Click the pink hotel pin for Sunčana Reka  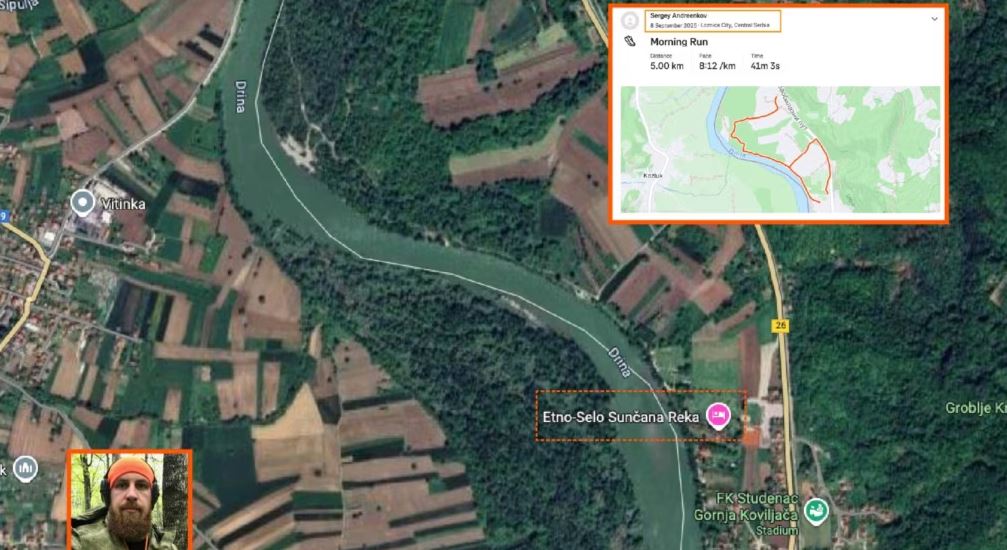pyautogui.click(x=717, y=414)
